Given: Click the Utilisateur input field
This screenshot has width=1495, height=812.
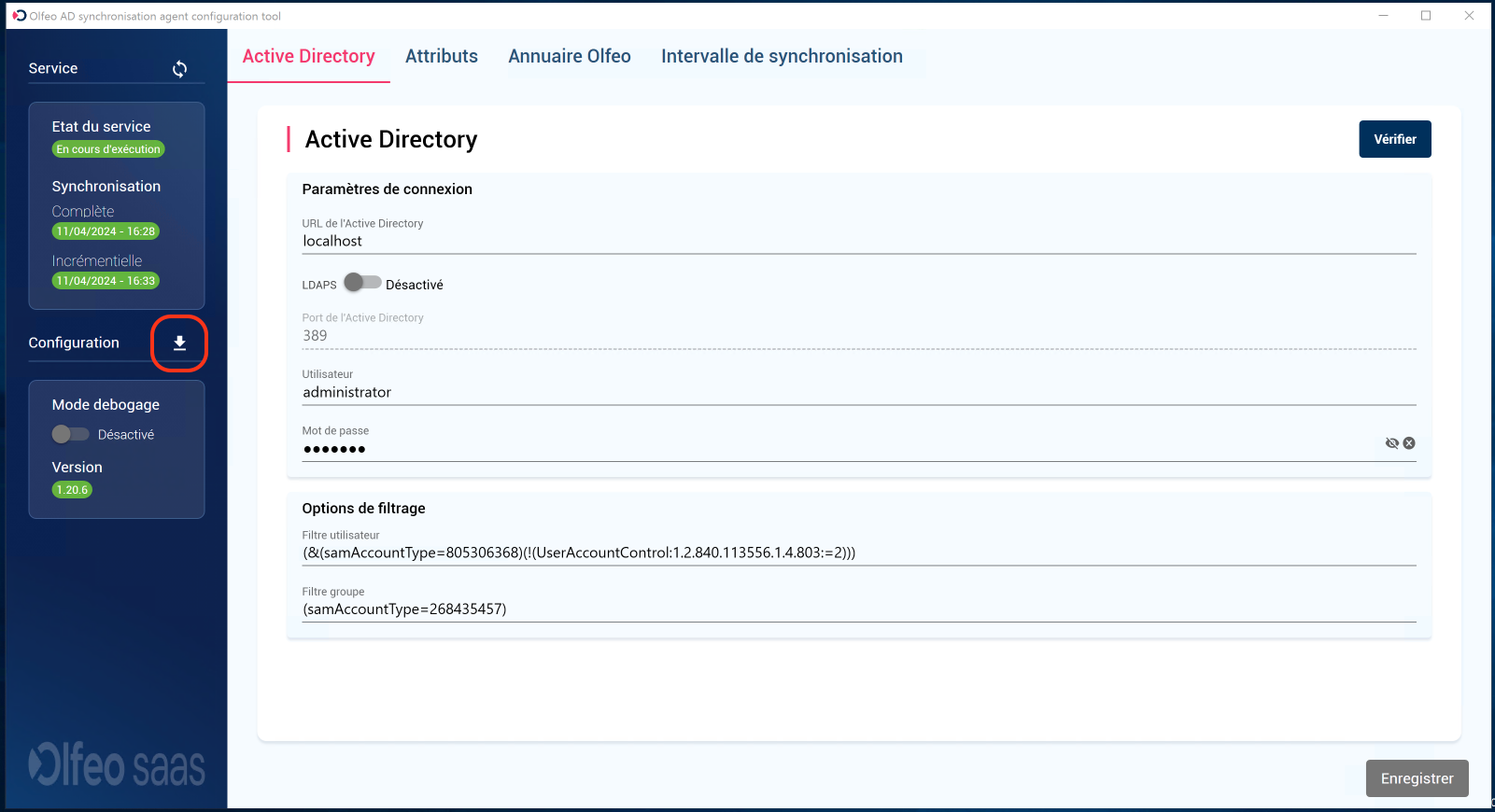Looking at the screenshot, I should (858, 393).
